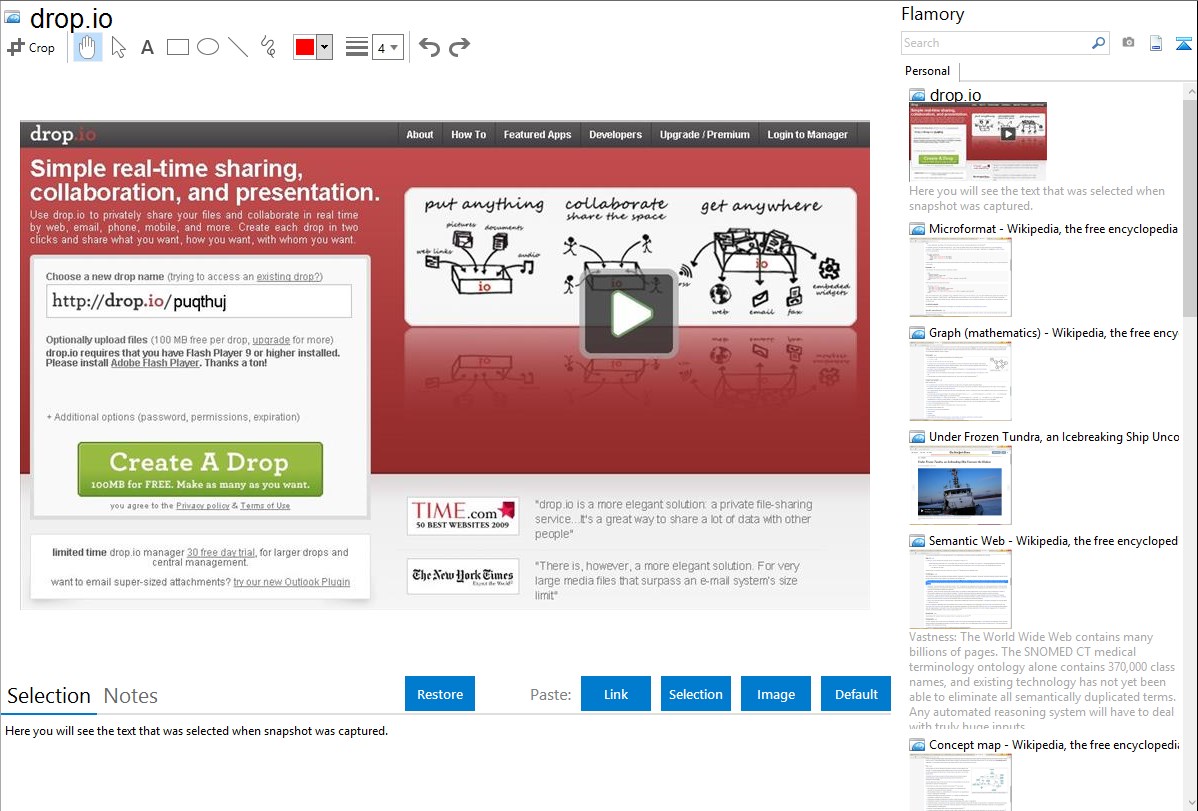1198x811 pixels.
Task: Paste as Link button
Action: 616,694
